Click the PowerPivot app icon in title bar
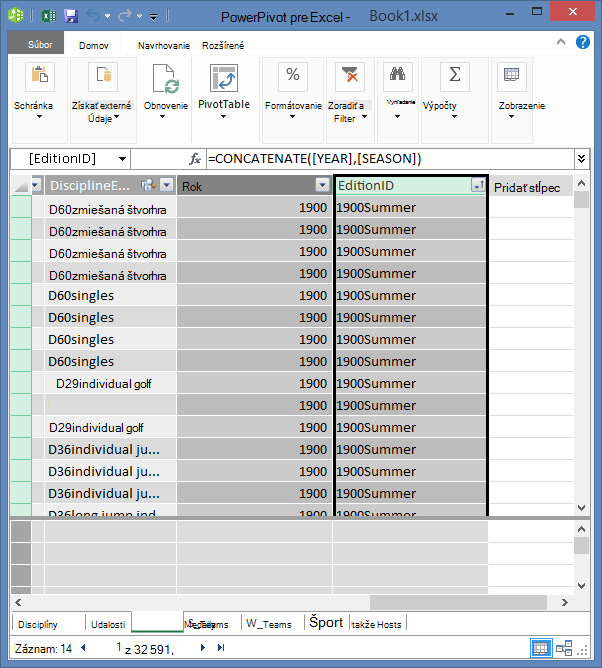Viewport: 602px width, 668px height. click(16, 15)
